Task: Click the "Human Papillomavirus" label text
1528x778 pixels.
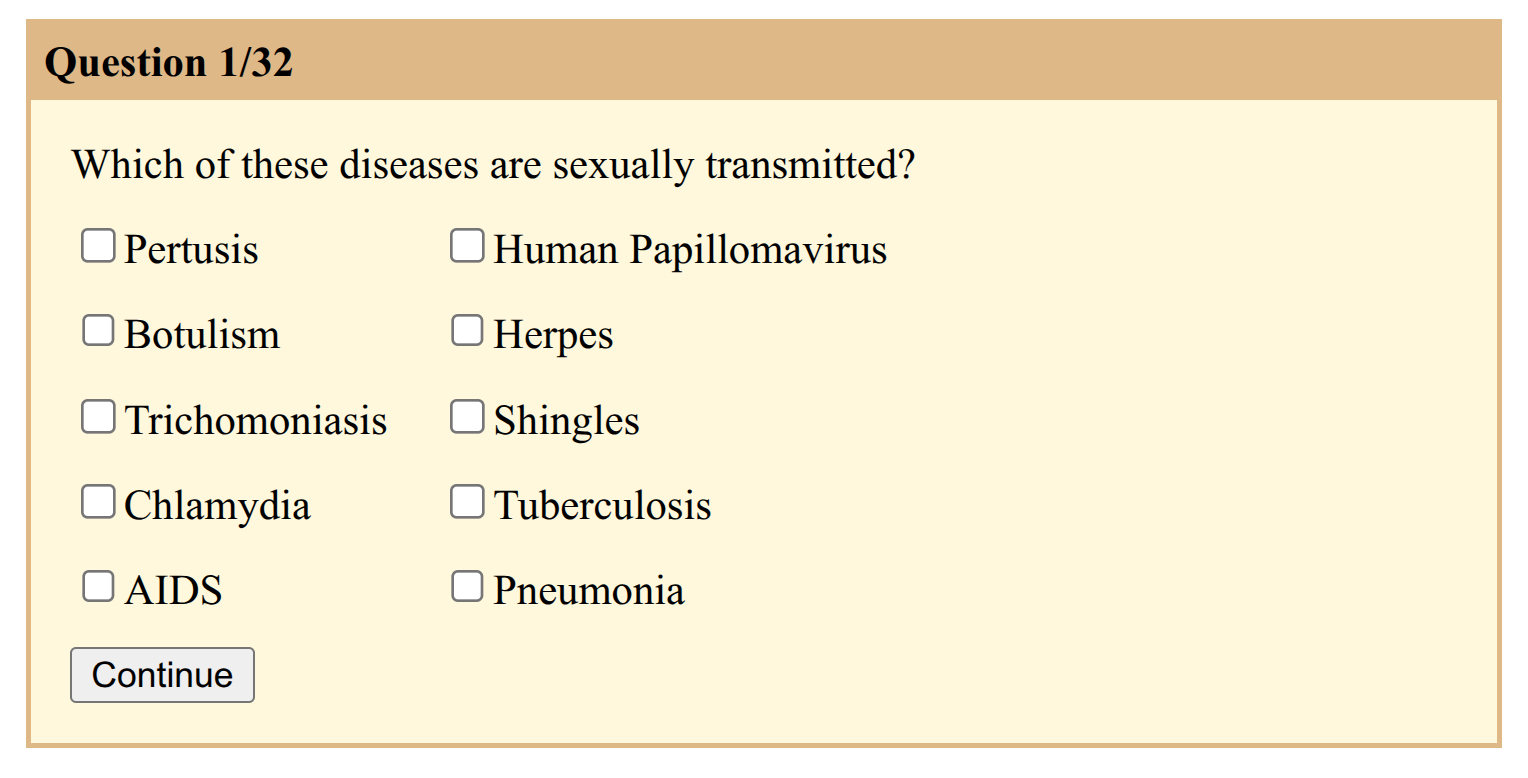Action: 690,250
